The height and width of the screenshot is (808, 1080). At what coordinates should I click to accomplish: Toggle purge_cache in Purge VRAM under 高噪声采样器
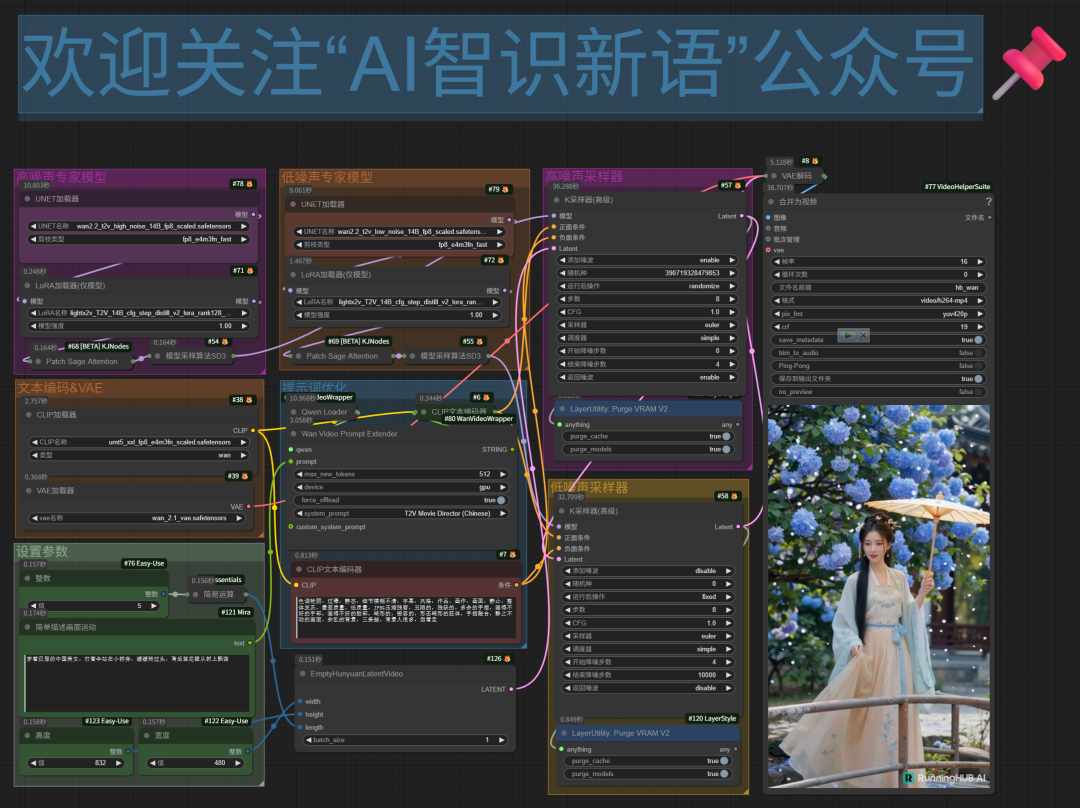click(x=726, y=436)
